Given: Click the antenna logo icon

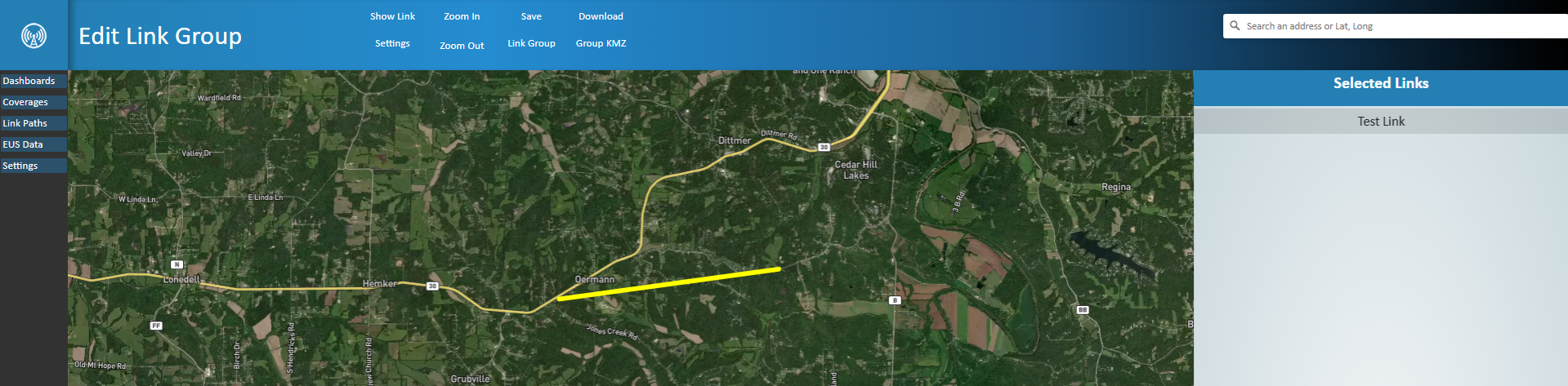Looking at the screenshot, I should click(34, 36).
